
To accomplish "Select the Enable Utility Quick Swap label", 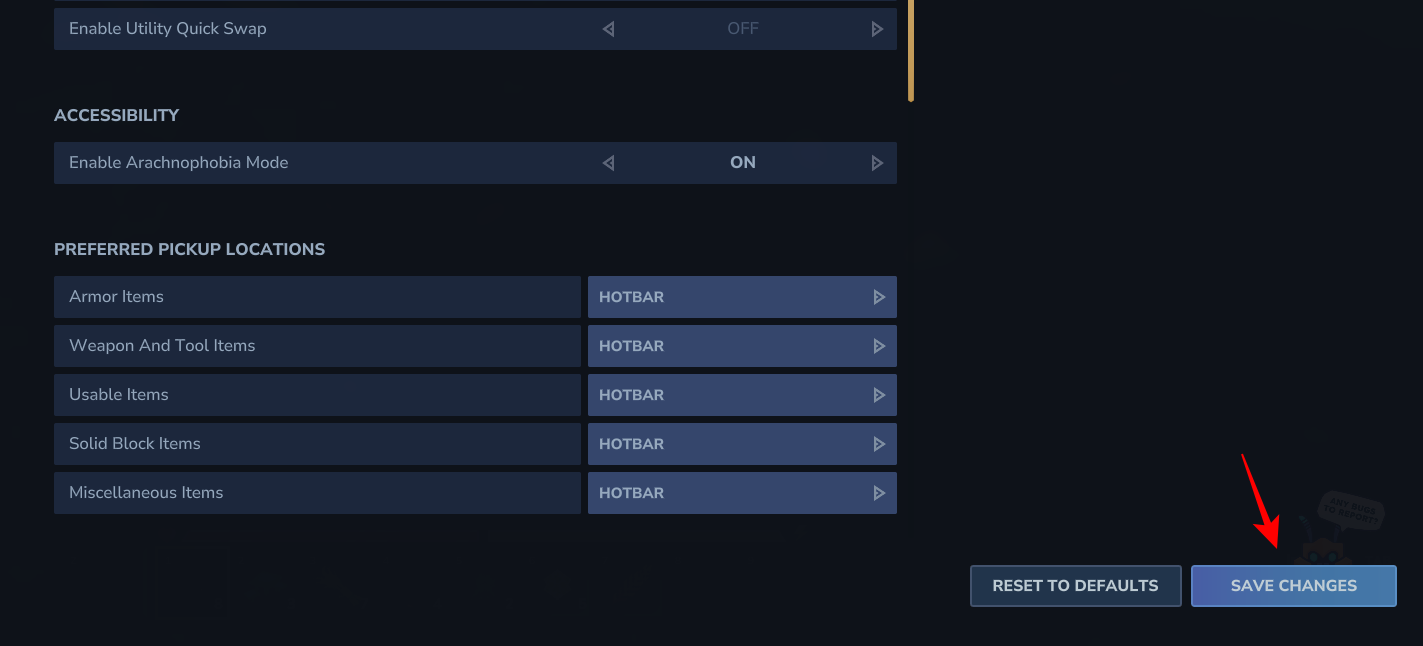I will pos(167,29).
